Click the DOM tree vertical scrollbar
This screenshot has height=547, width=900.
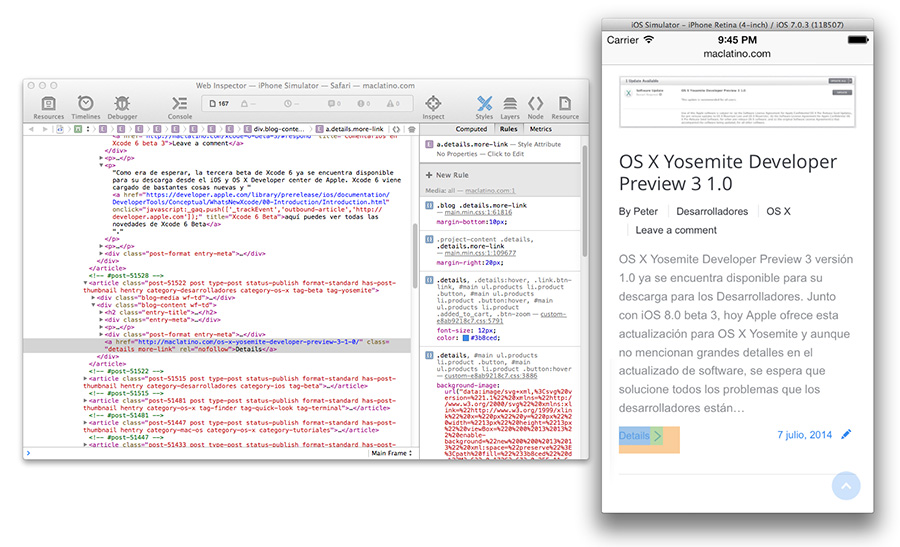point(415,255)
